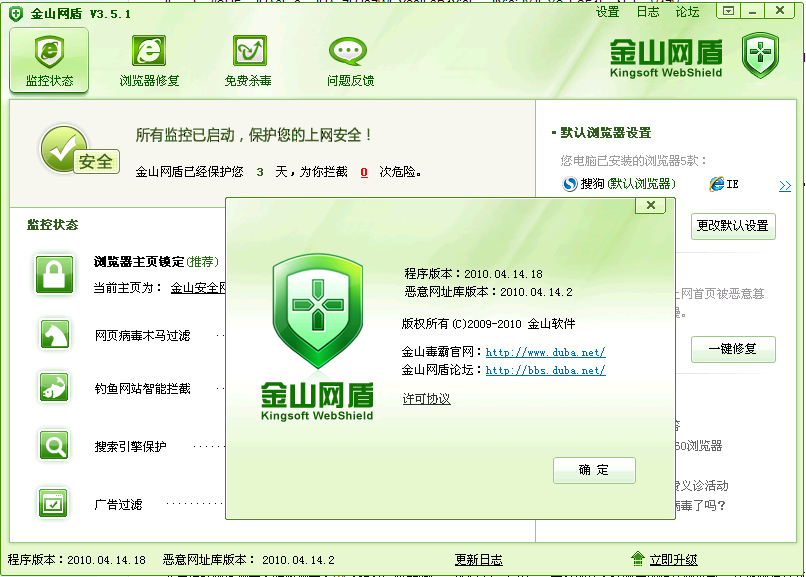
Task: Click the shield logo in the about dialog
Action: pos(318,311)
